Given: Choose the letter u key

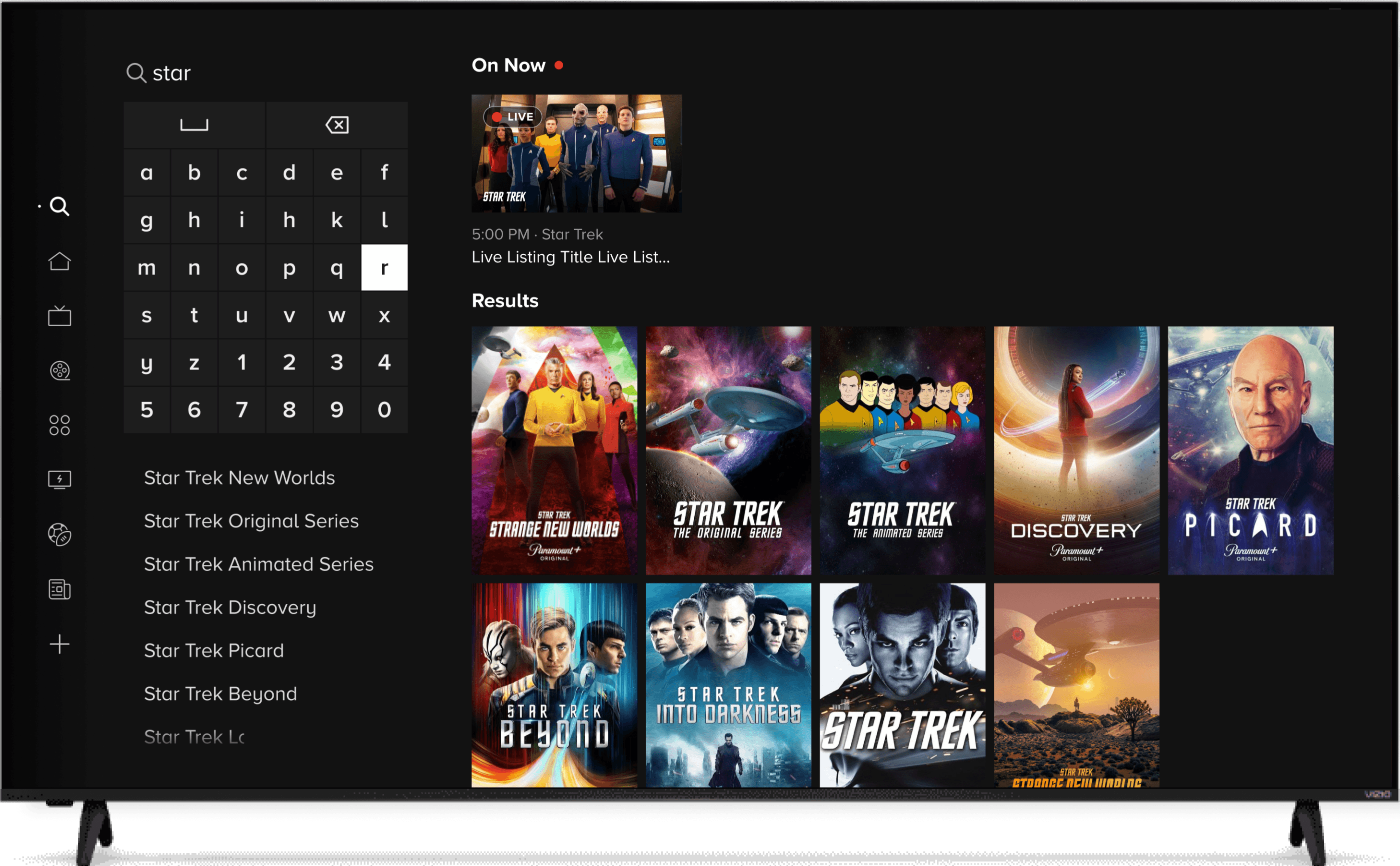Looking at the screenshot, I should (242, 315).
